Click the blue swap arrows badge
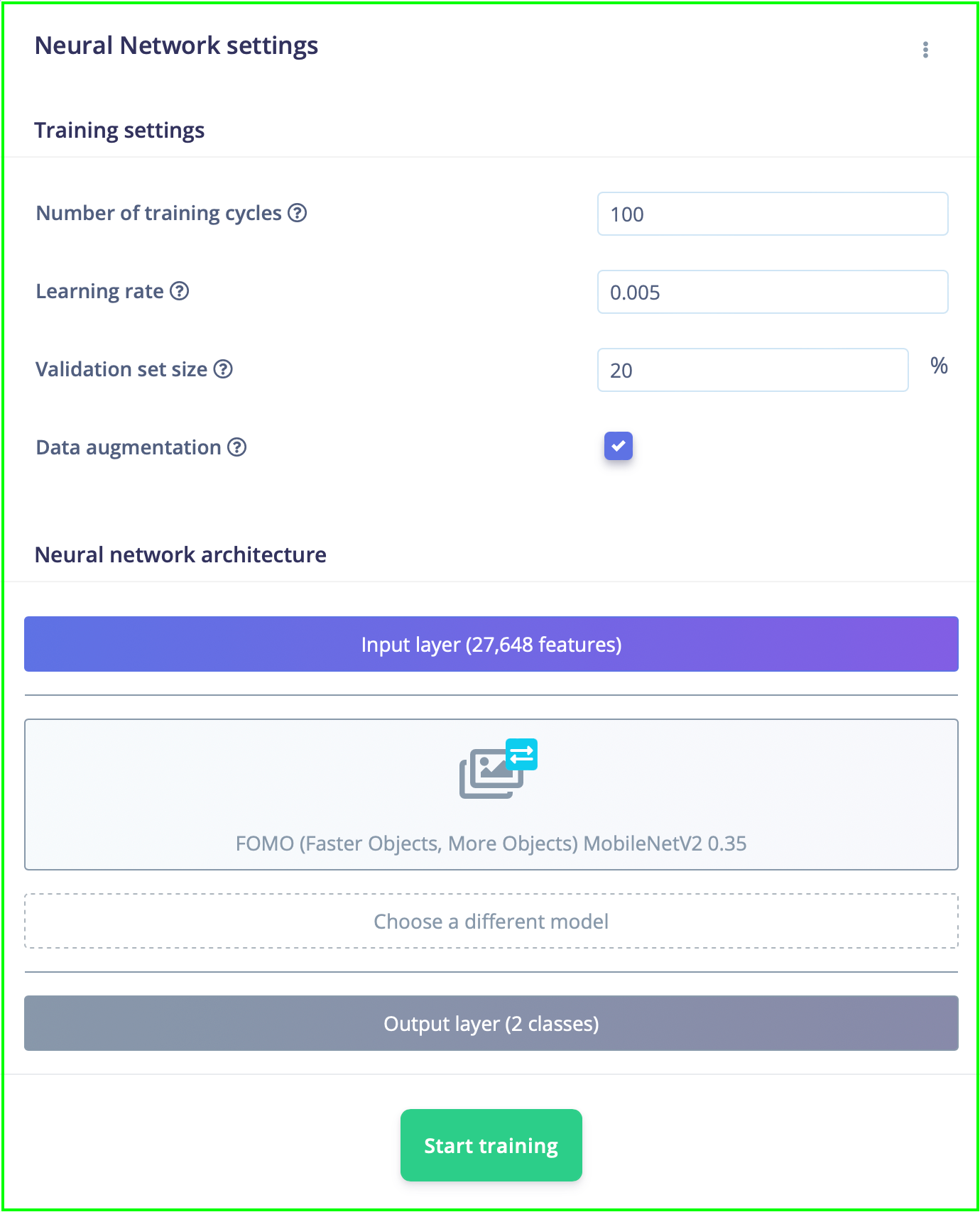This screenshot has width=980, height=1212. pyautogui.click(x=521, y=755)
